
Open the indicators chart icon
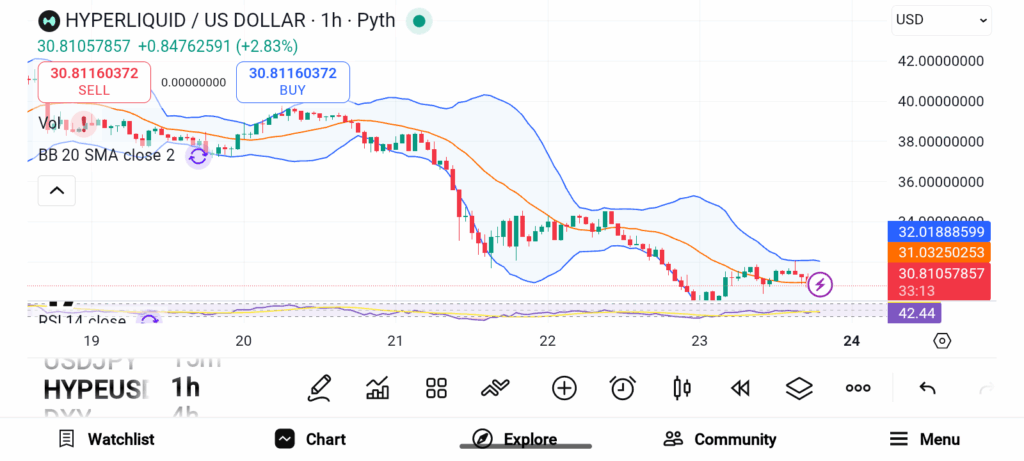coord(377,388)
